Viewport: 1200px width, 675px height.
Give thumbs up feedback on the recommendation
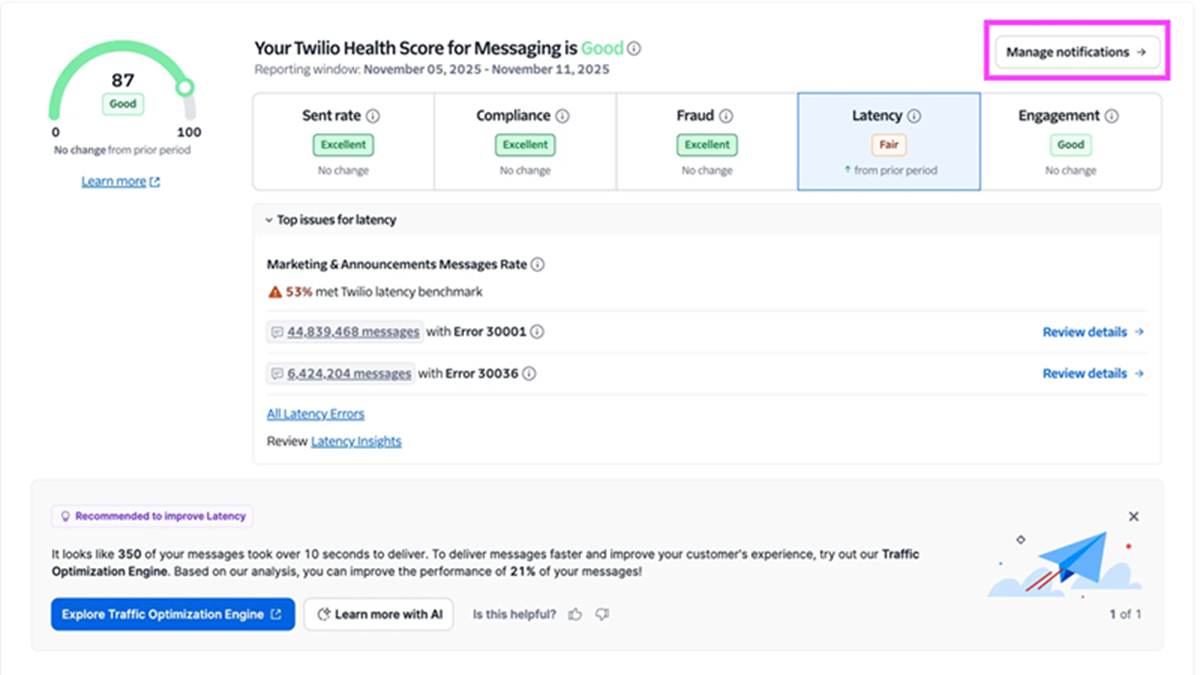click(575, 614)
